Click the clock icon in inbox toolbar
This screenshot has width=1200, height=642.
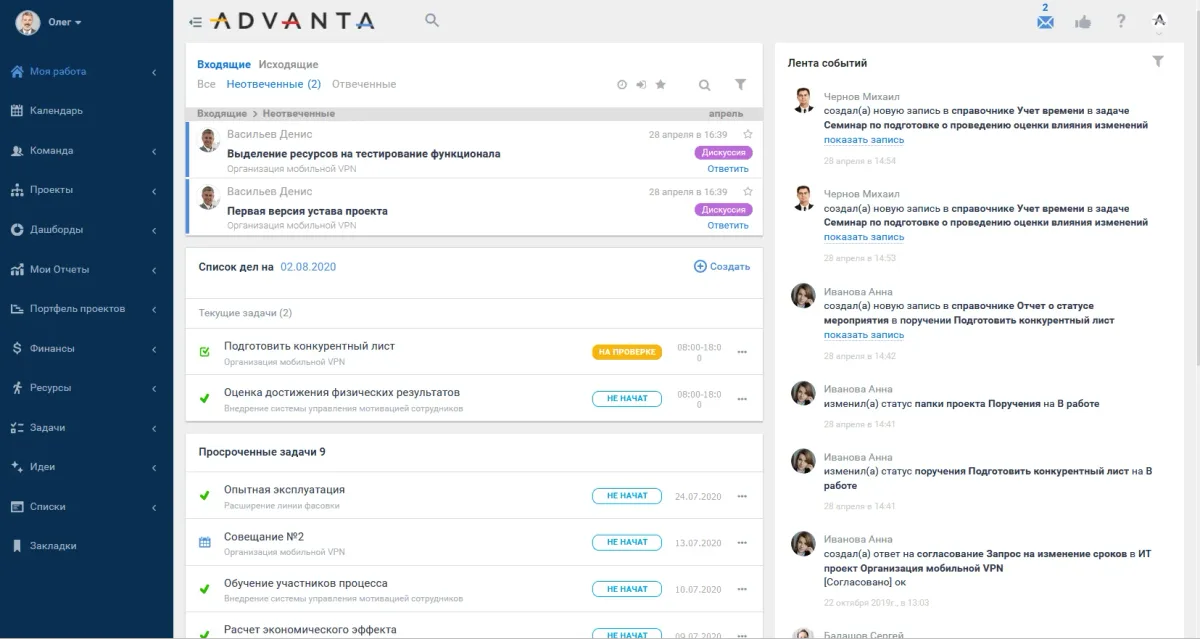(x=622, y=85)
